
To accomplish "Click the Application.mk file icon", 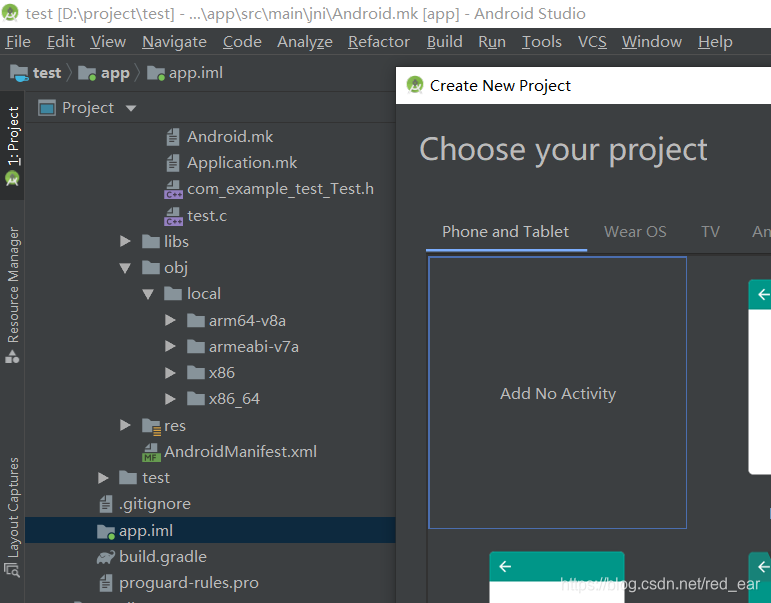I will (173, 163).
